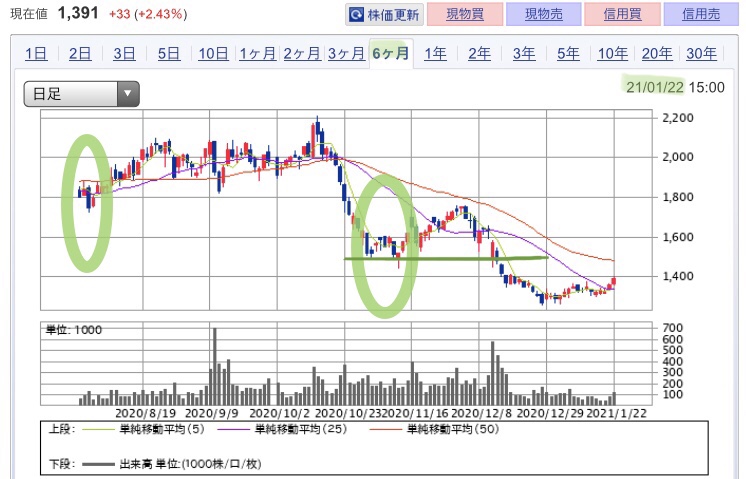Click the 2021/1/22 date axis label
The height and width of the screenshot is (479, 746).
click(617, 413)
